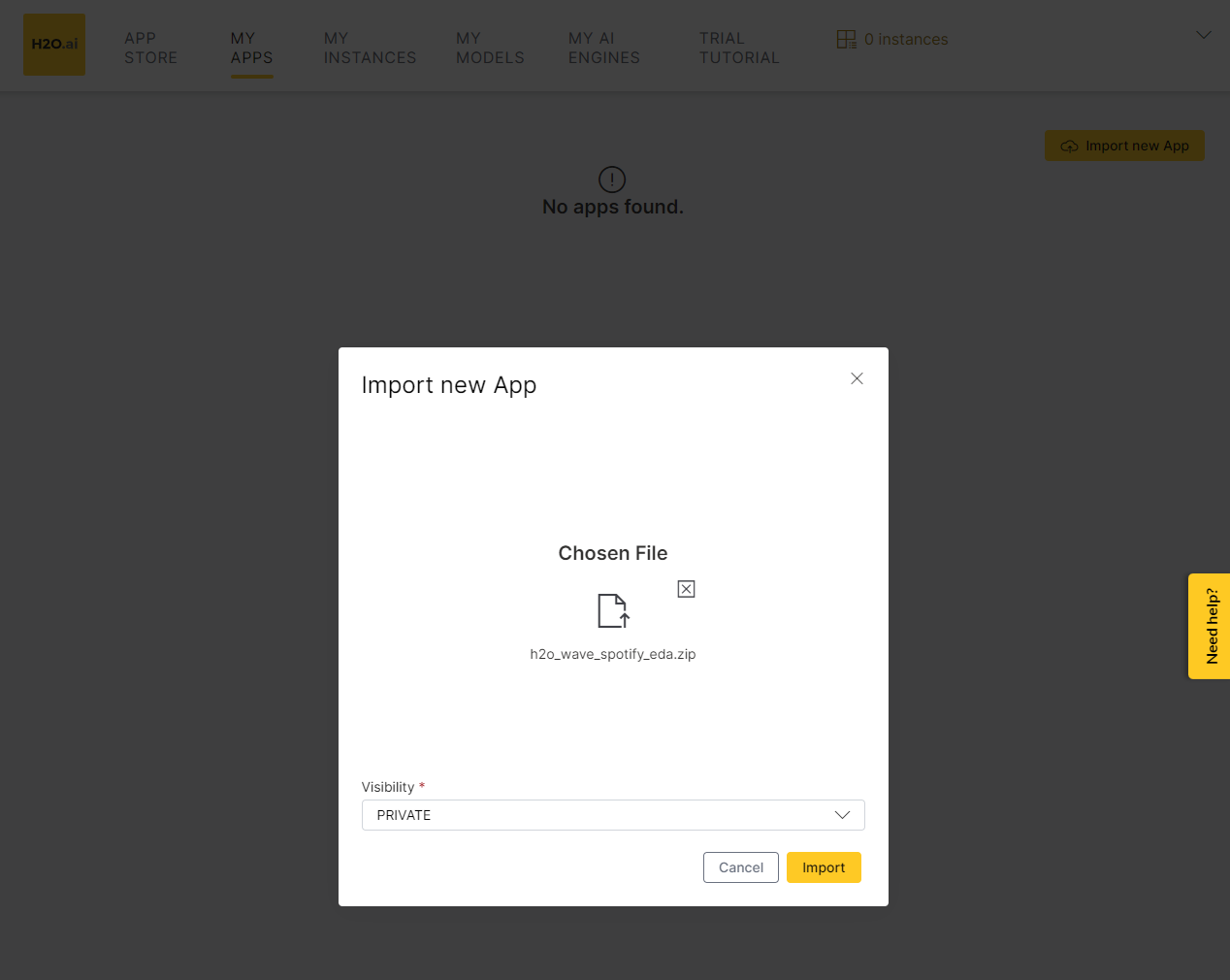Select the My Apps tab
This screenshot has height=980, width=1230.
[x=251, y=49]
